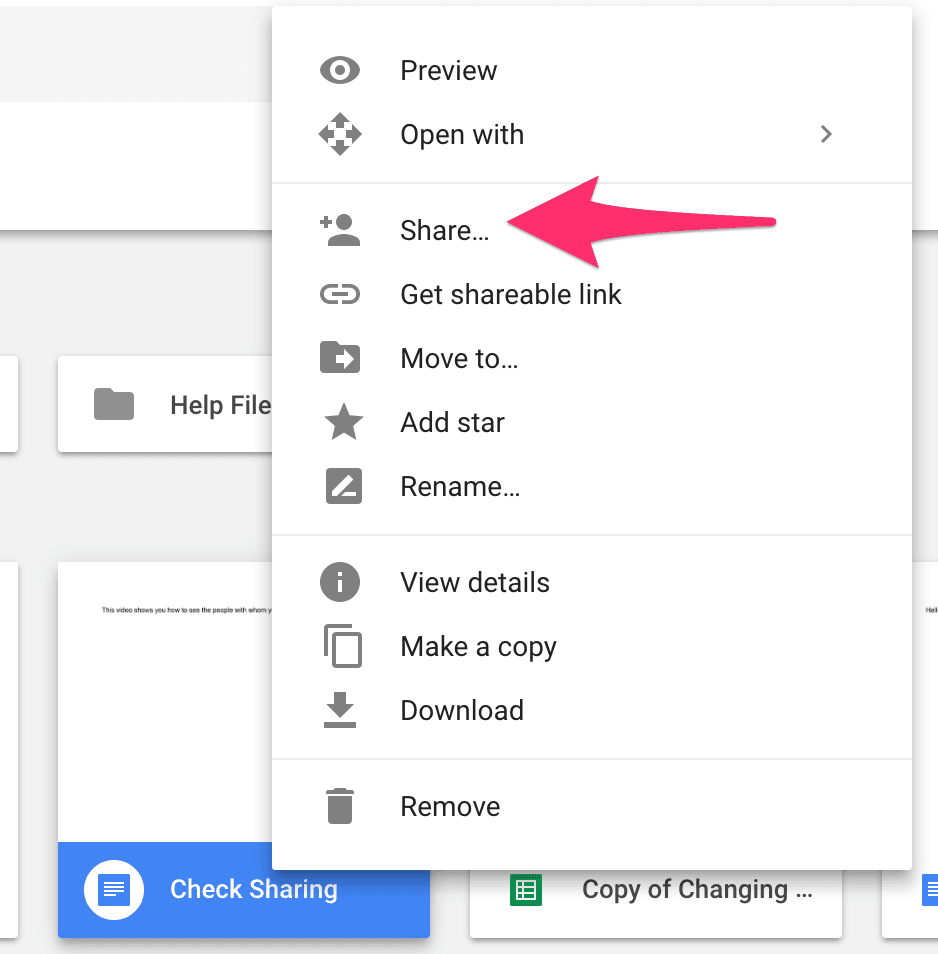The height and width of the screenshot is (954, 938).
Task: Choose Rename… from the menu
Action: 591,486
